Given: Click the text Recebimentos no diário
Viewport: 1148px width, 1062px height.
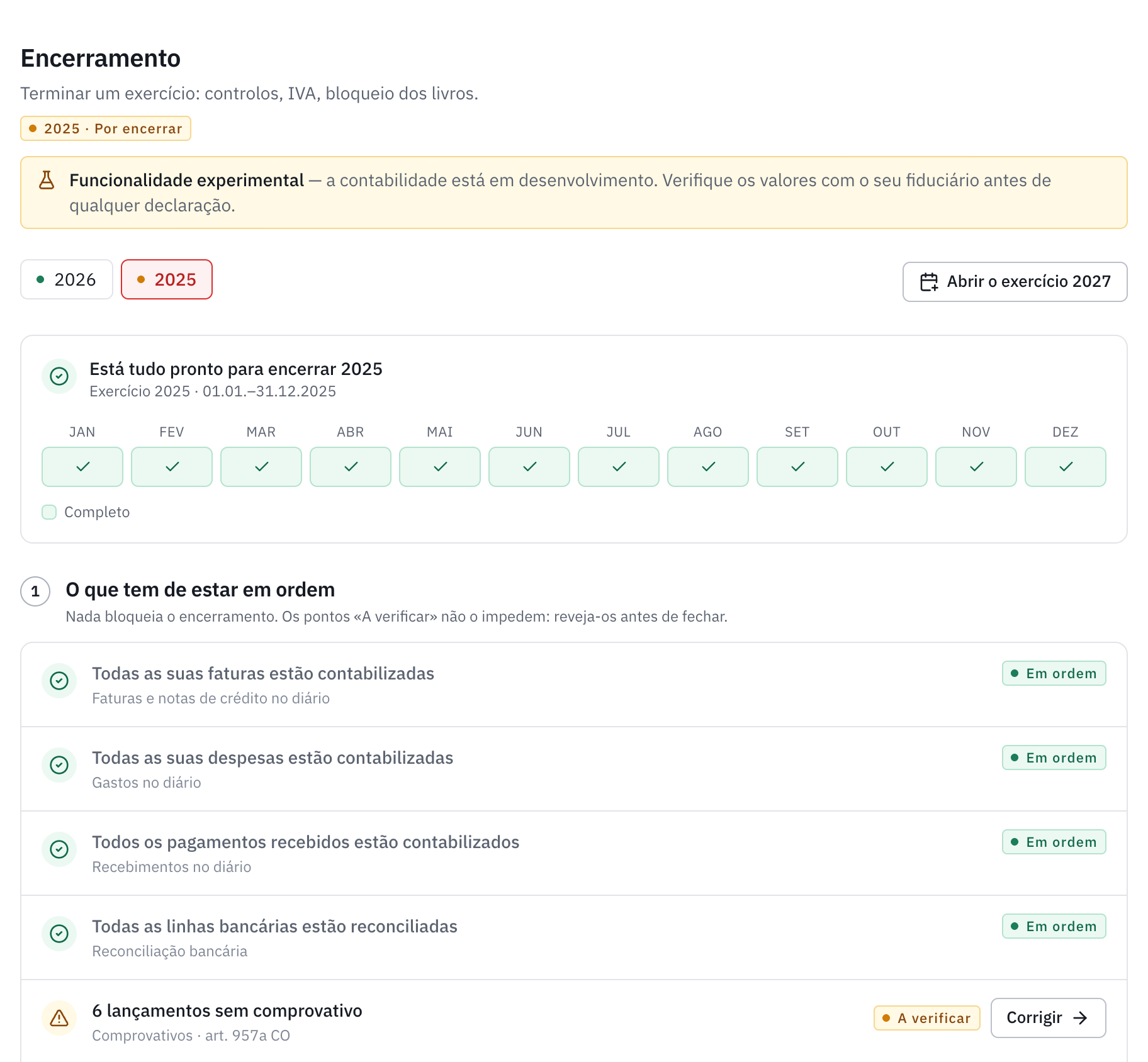Looking at the screenshot, I should 172,867.
